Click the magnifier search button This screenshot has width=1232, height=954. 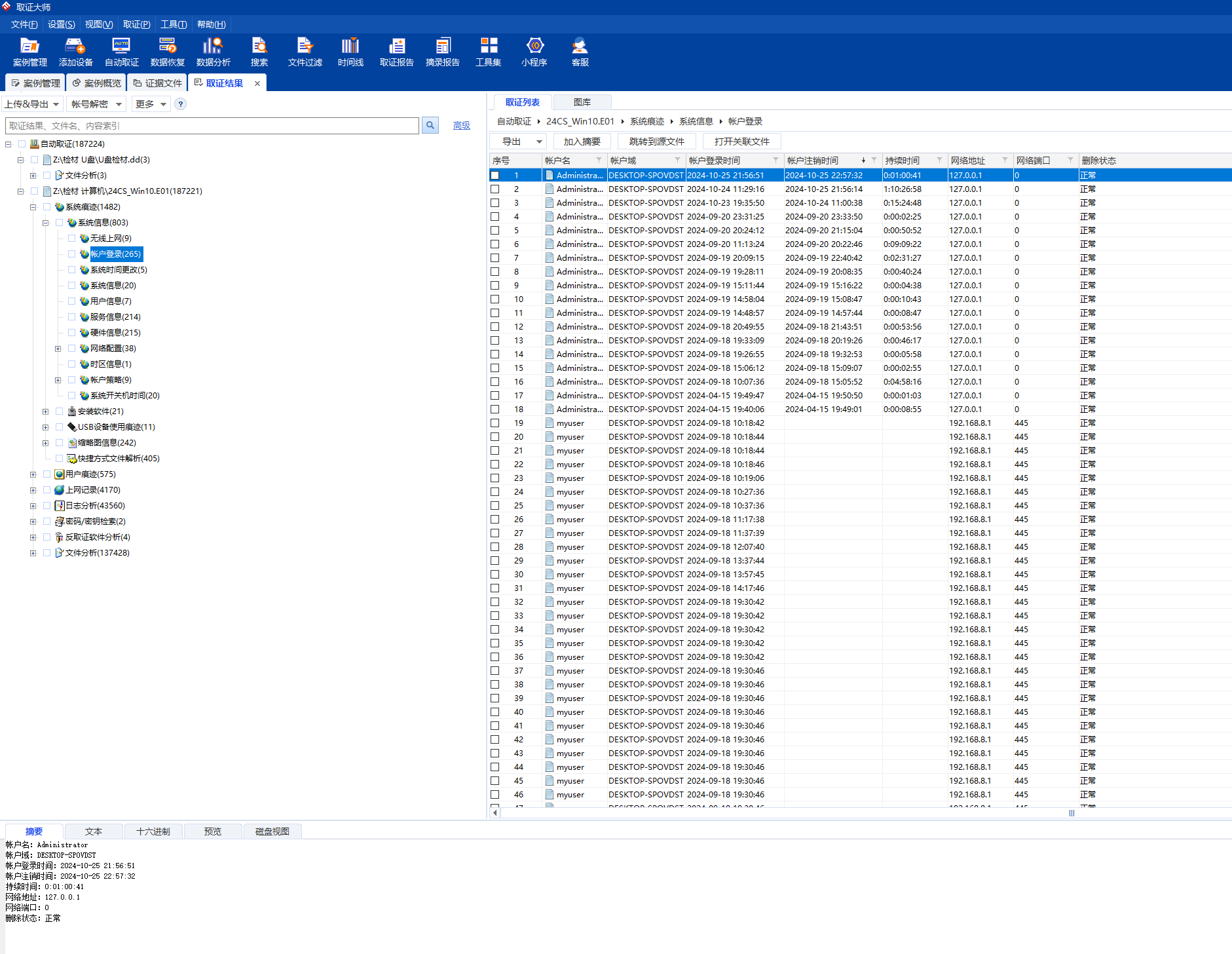coord(430,125)
